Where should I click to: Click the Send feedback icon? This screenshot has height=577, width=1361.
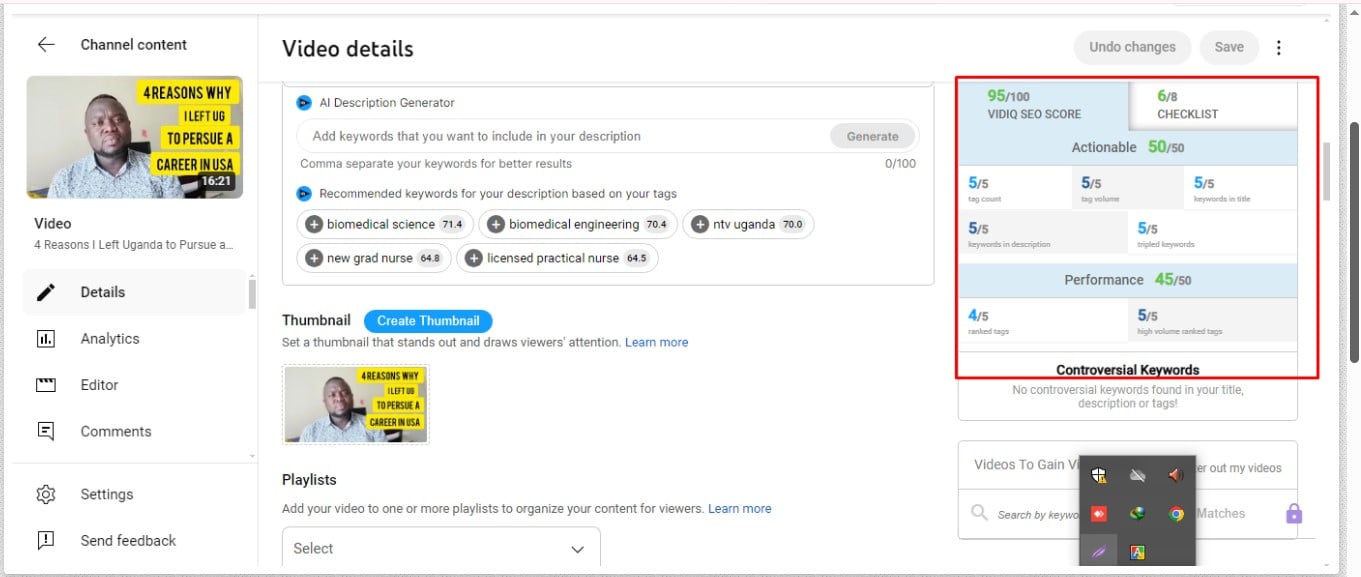point(46,541)
